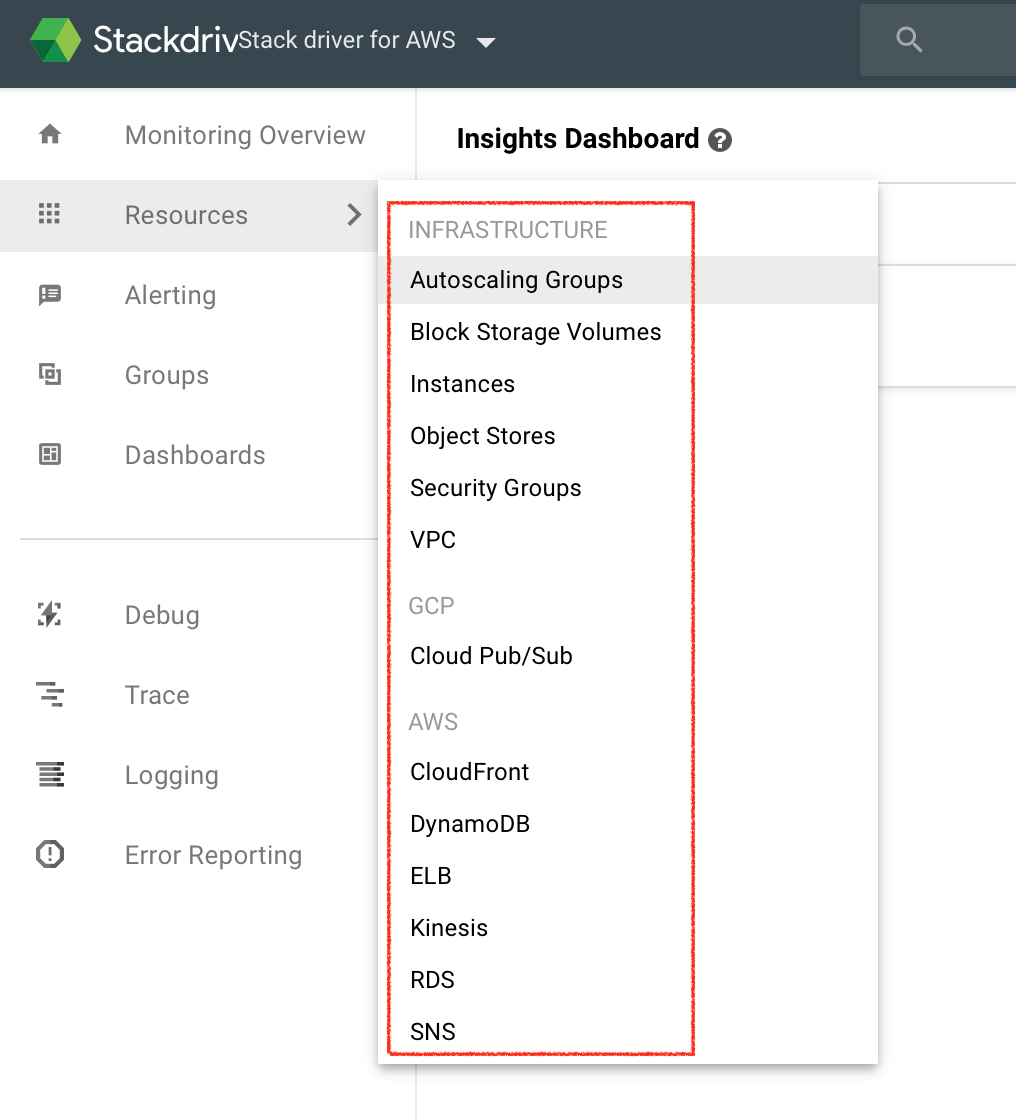This screenshot has width=1016, height=1120.
Task: Click the Trace icon
Action: (x=48, y=694)
